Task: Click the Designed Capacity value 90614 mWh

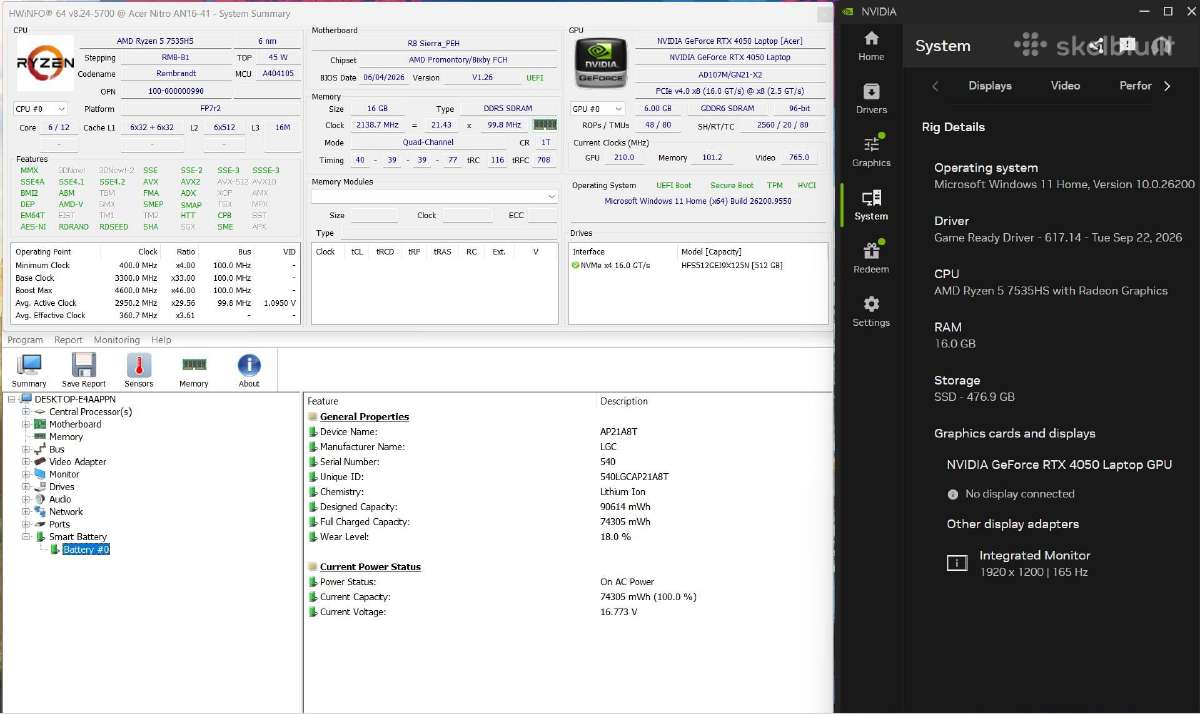Action: coord(625,507)
